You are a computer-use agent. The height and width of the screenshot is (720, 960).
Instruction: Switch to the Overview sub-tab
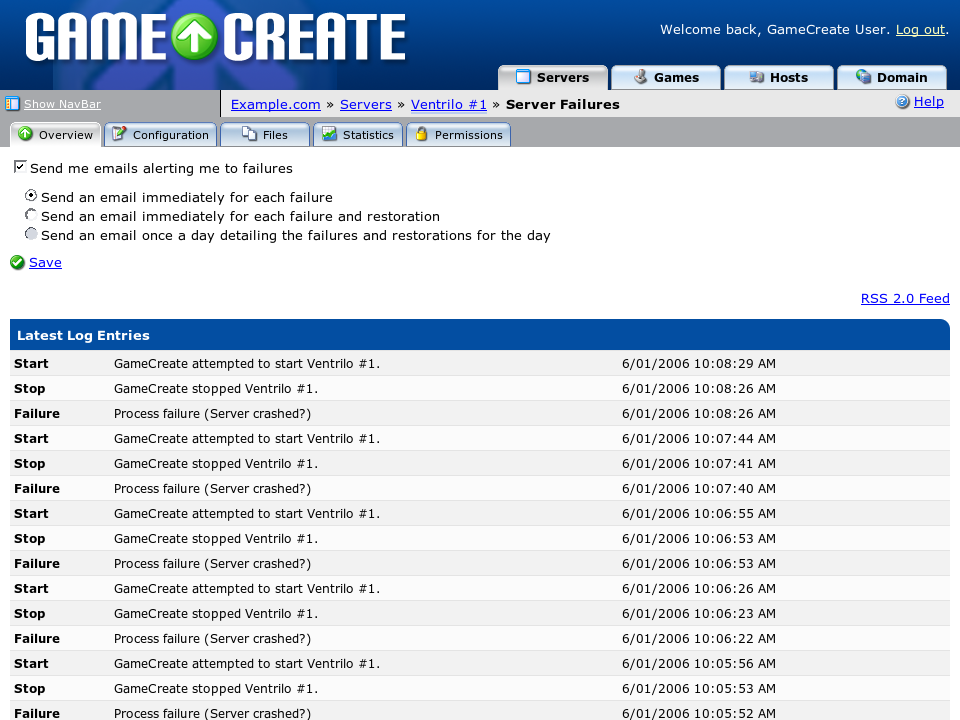click(x=55, y=135)
